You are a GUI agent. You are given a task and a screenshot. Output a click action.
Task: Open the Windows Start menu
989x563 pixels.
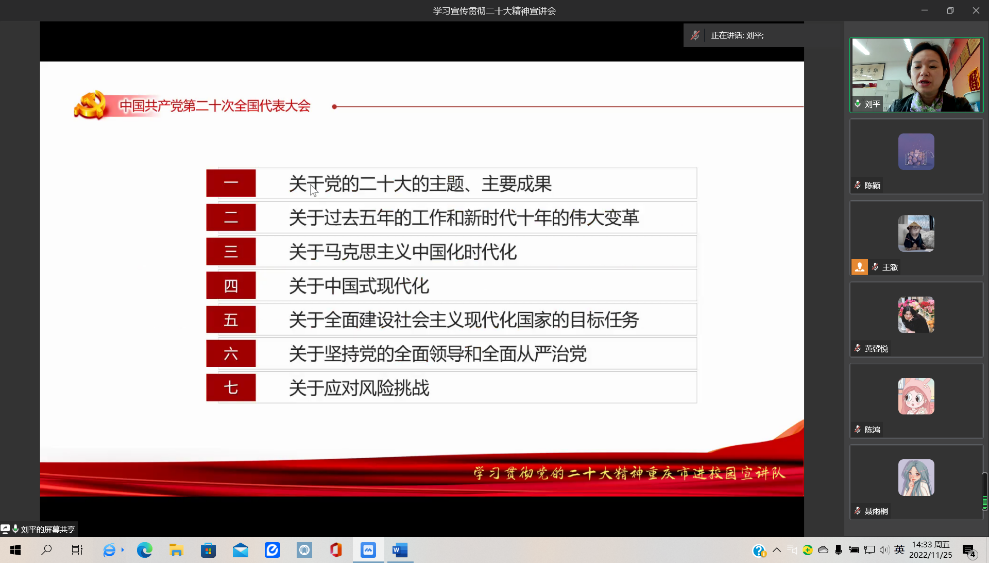[x=15, y=550]
